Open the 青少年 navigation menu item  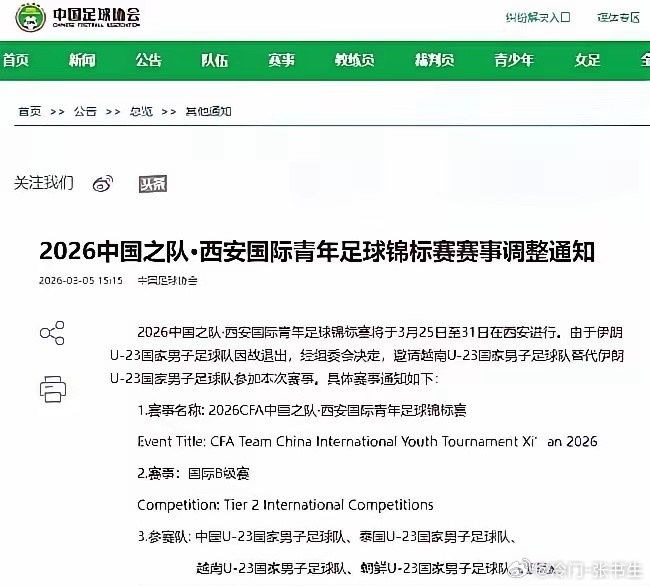[x=514, y=61]
